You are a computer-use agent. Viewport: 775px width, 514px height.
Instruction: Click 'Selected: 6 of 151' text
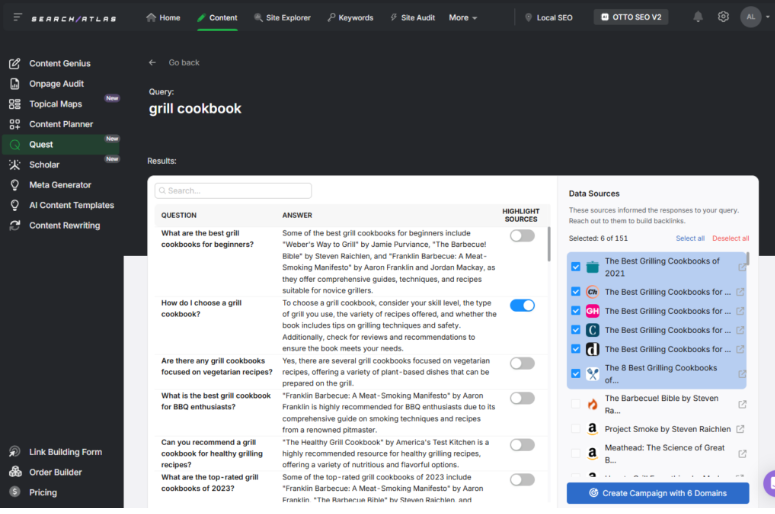coord(598,238)
